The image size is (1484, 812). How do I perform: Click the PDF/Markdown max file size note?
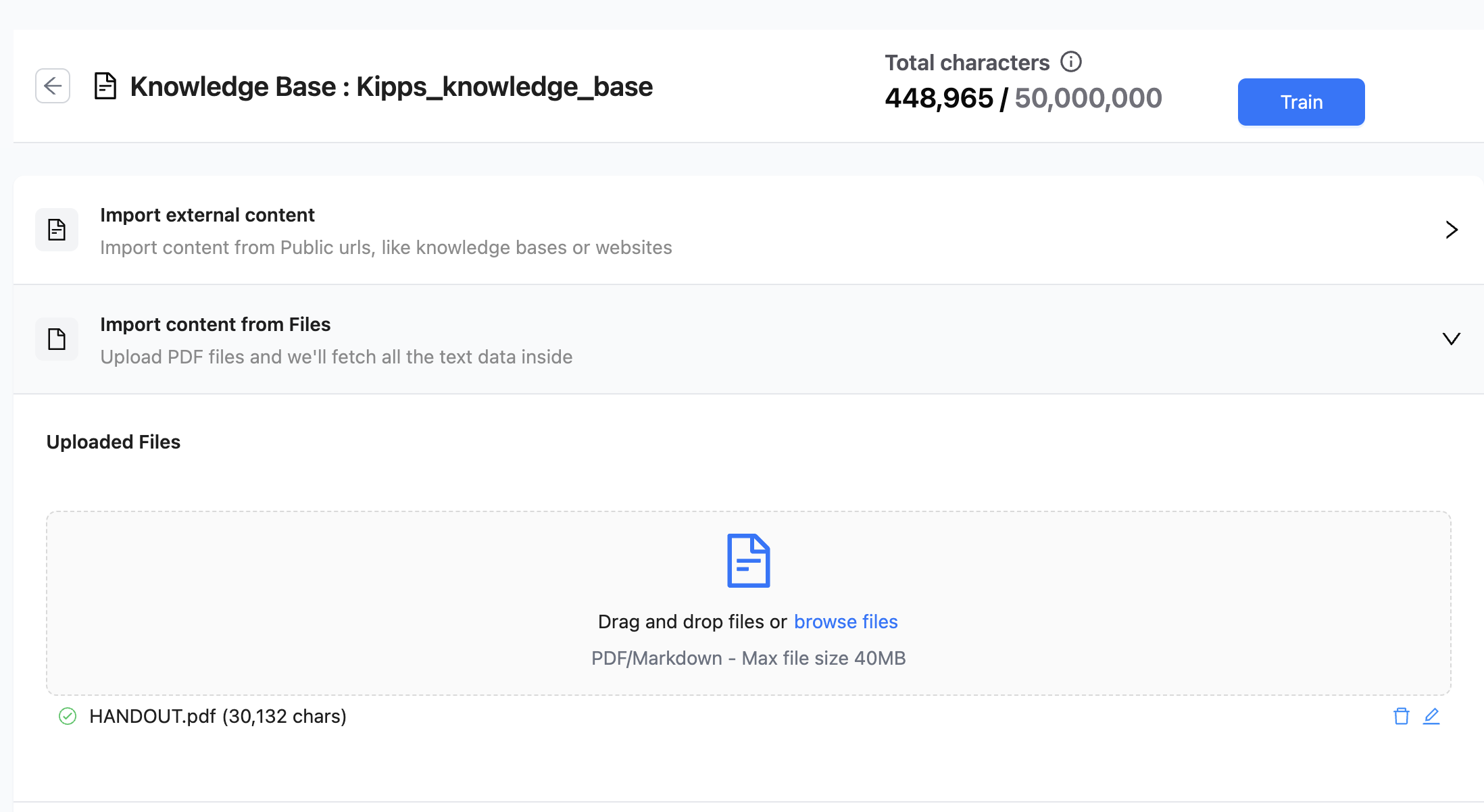[748, 658]
